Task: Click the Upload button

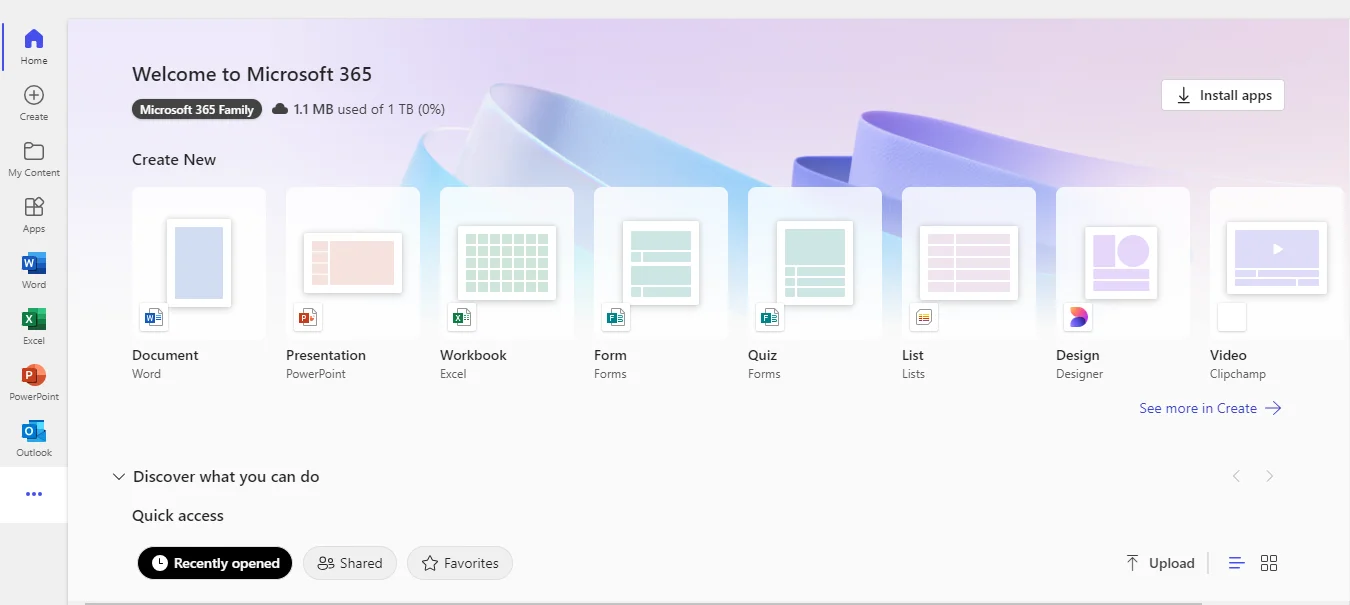Action: point(1160,563)
